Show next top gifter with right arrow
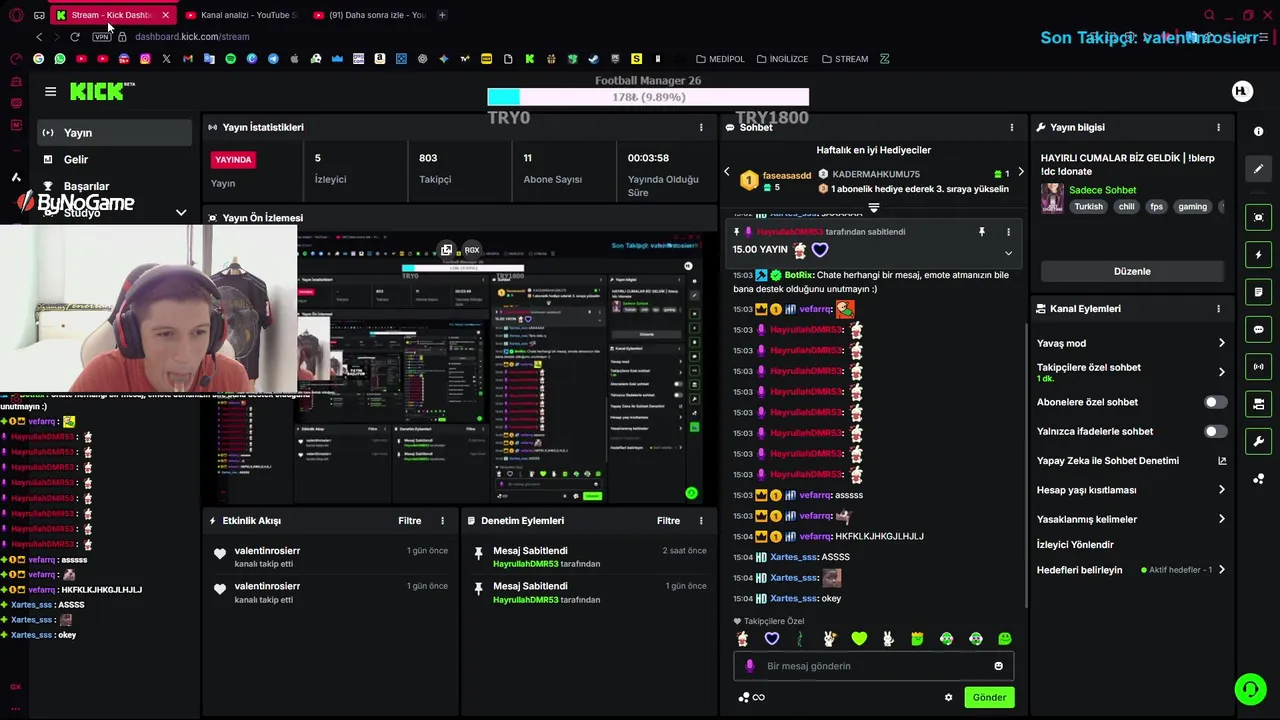The height and width of the screenshot is (720, 1280). coord(1020,173)
